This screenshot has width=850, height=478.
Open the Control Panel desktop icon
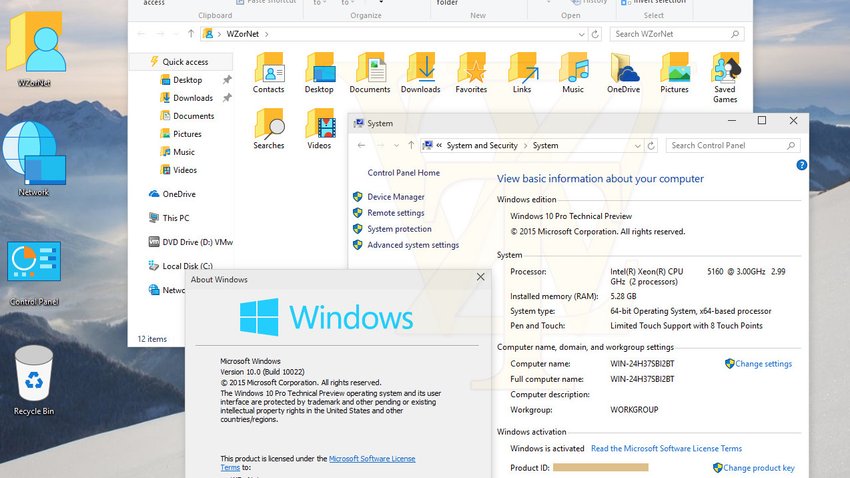click(x=34, y=273)
